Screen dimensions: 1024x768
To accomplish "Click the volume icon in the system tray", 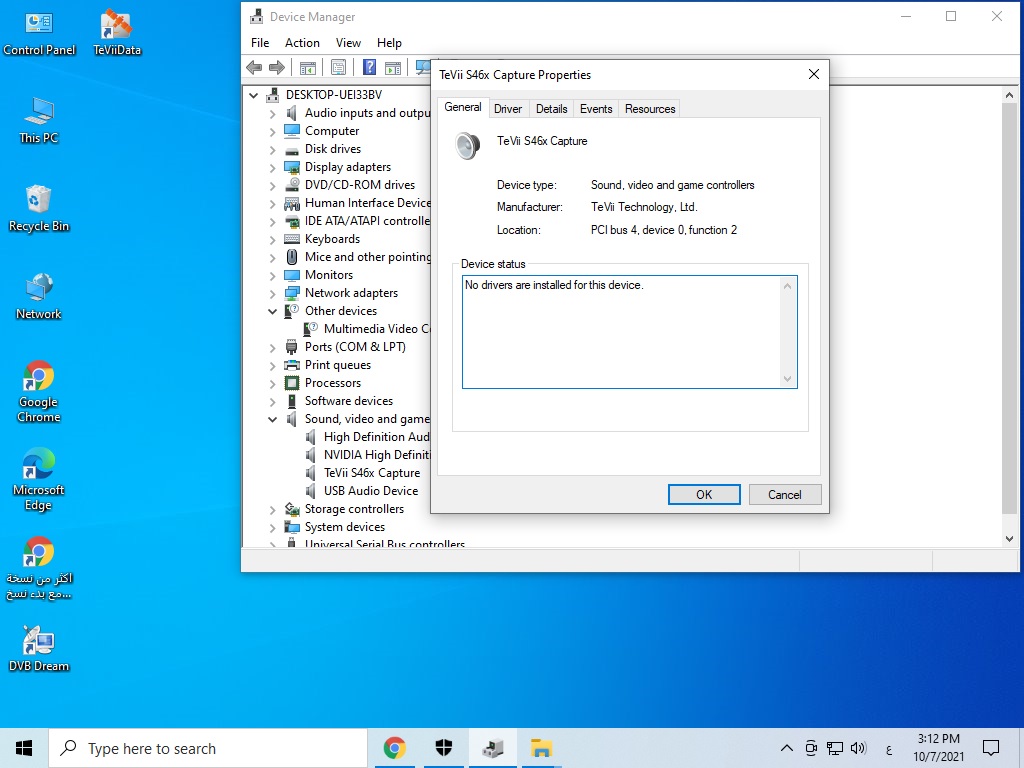I will pos(858,748).
